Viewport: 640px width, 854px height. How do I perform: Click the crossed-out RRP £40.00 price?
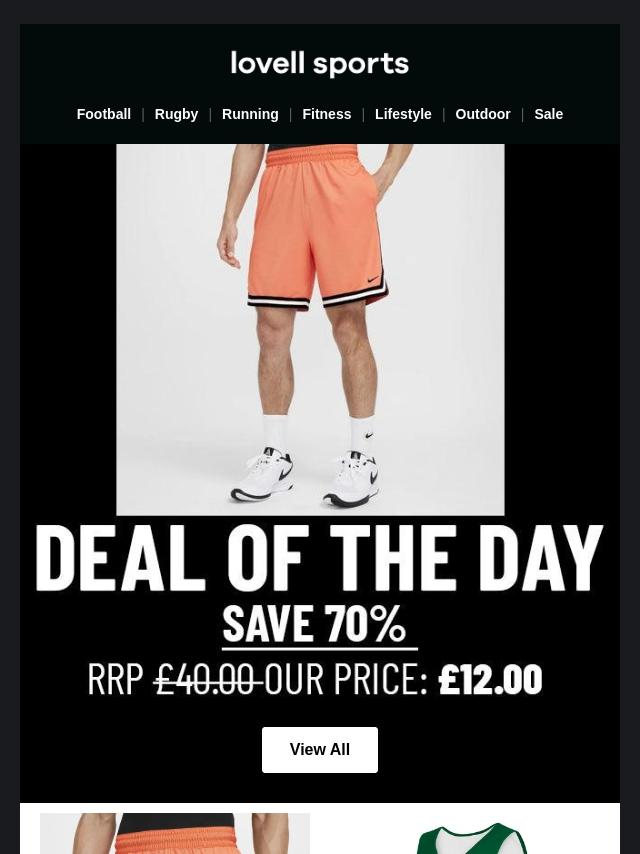pos(175,679)
